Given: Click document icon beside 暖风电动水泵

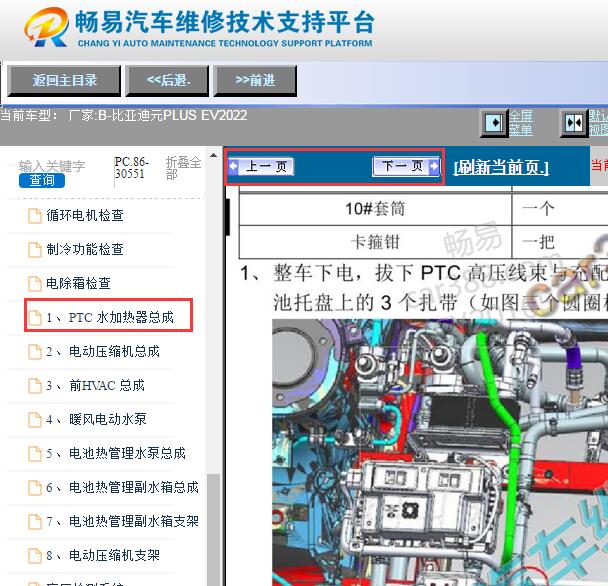Looking at the screenshot, I should (35, 420).
